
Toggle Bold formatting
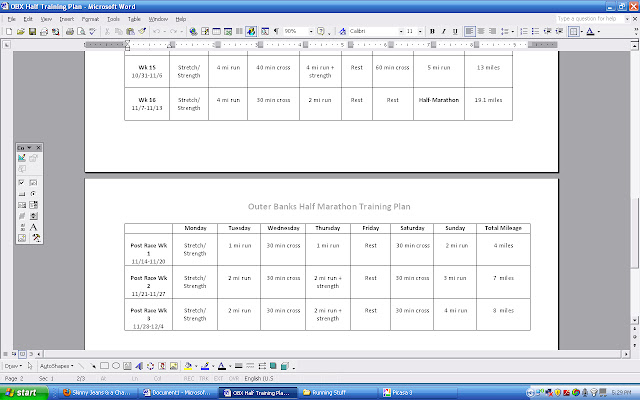coord(432,31)
